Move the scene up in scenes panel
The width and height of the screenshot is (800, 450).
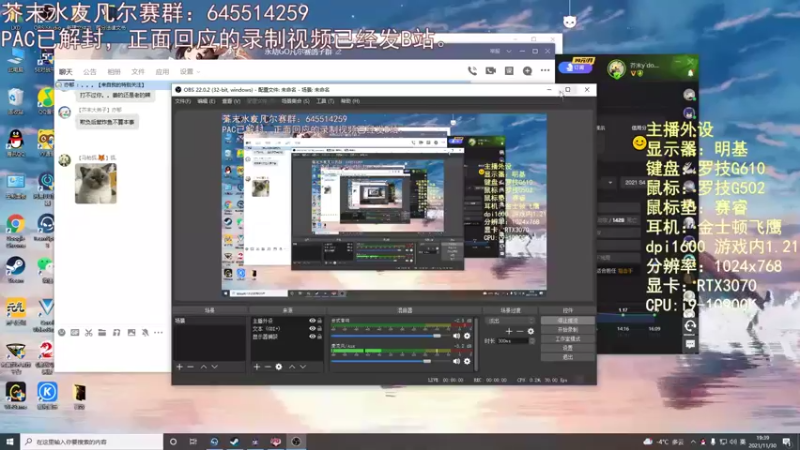click(204, 367)
